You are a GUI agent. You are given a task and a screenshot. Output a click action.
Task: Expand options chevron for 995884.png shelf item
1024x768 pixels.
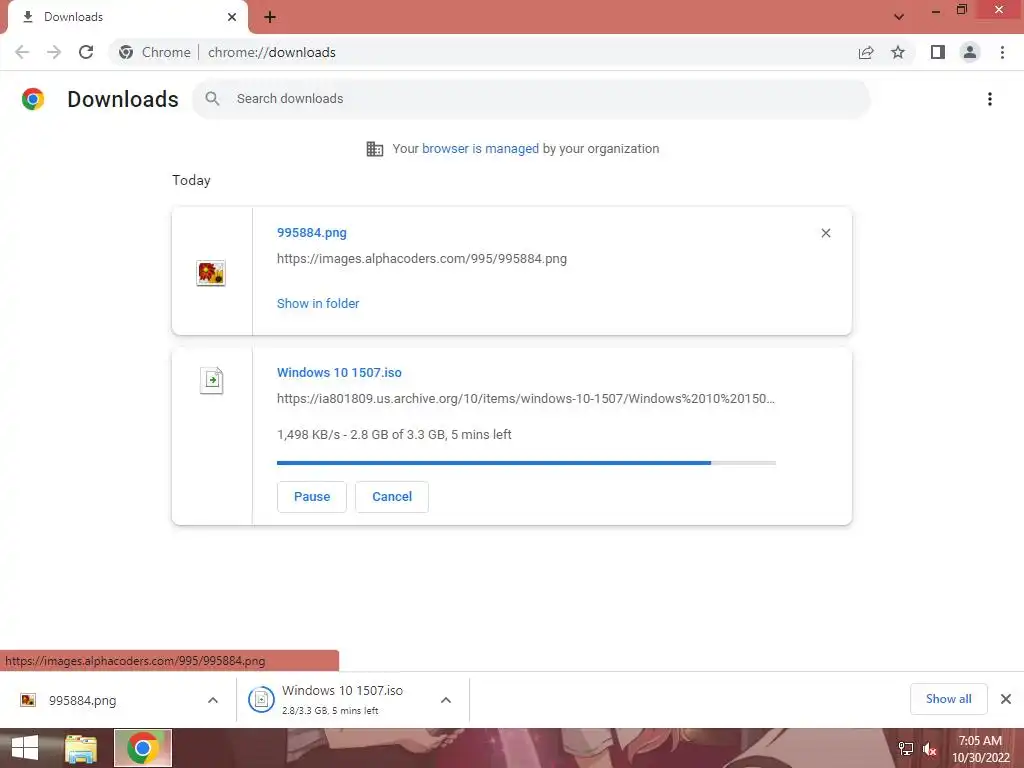point(212,700)
